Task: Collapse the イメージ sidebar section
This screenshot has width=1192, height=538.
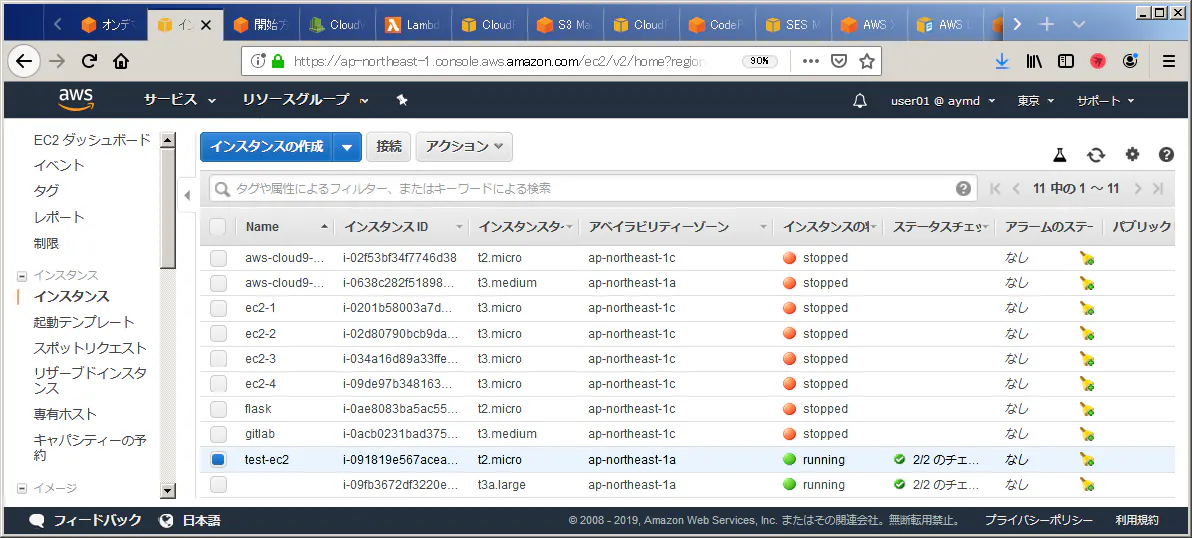Action: [x=21, y=489]
